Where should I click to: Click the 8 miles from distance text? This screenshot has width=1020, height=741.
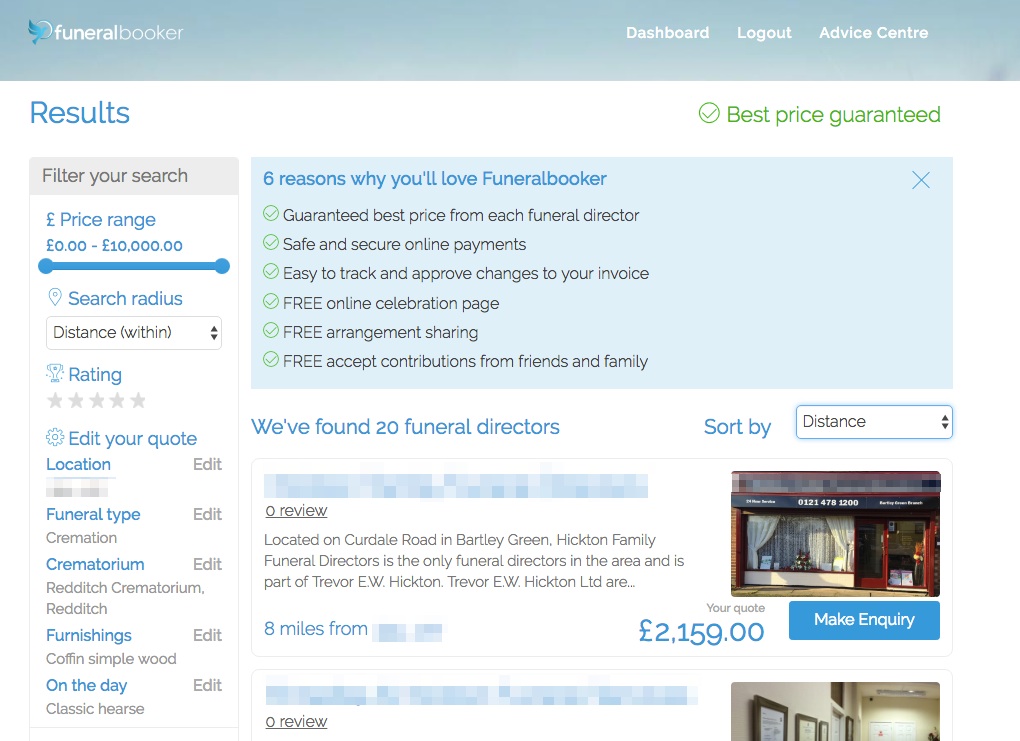(x=315, y=629)
